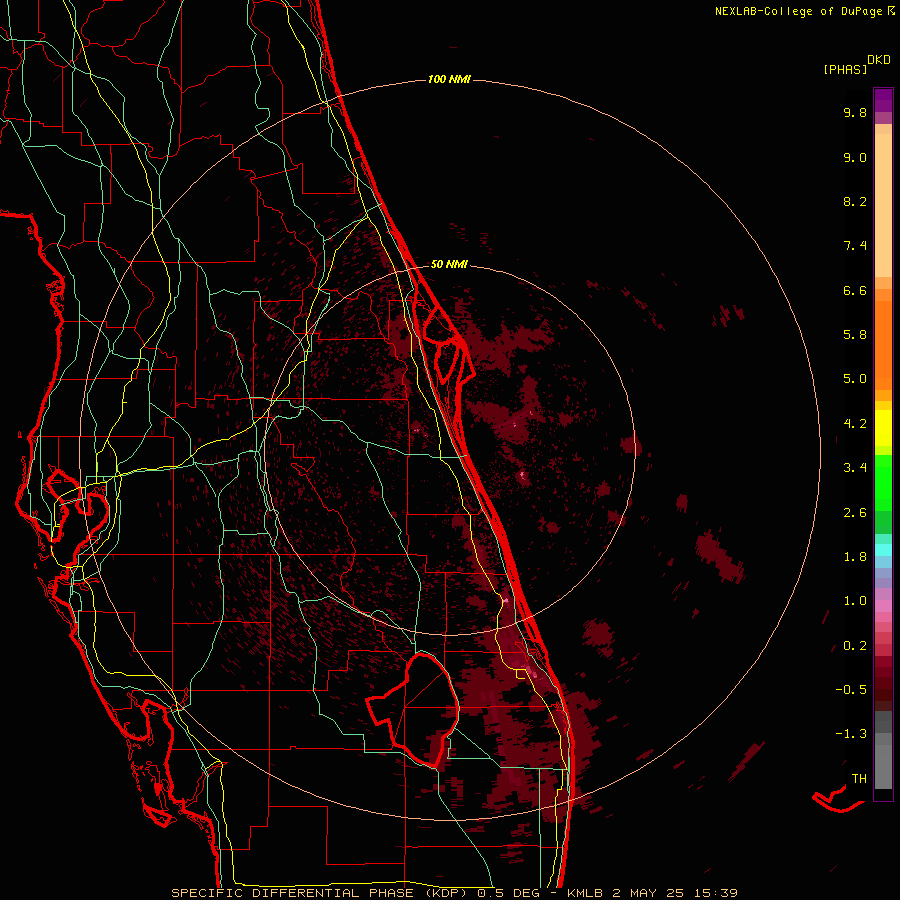Click the 6.6 scale value
900x900 pixels.
pos(855,290)
